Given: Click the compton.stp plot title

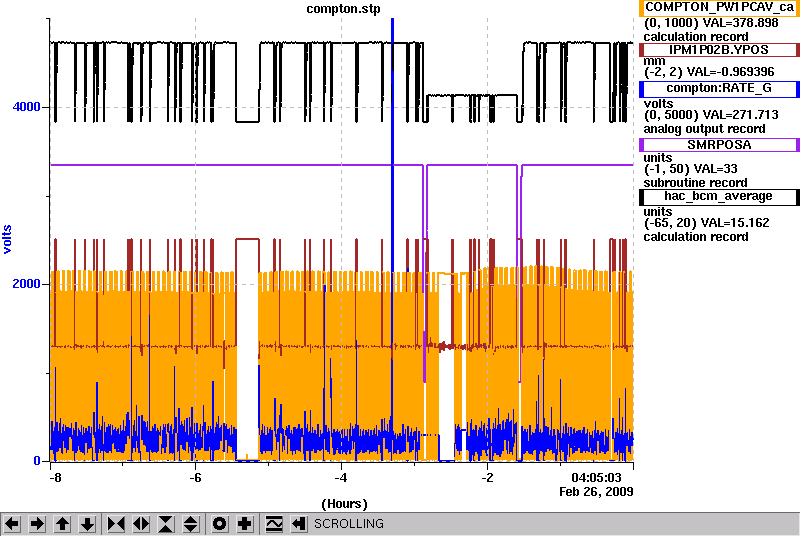Looking at the screenshot, I should [x=343, y=9].
